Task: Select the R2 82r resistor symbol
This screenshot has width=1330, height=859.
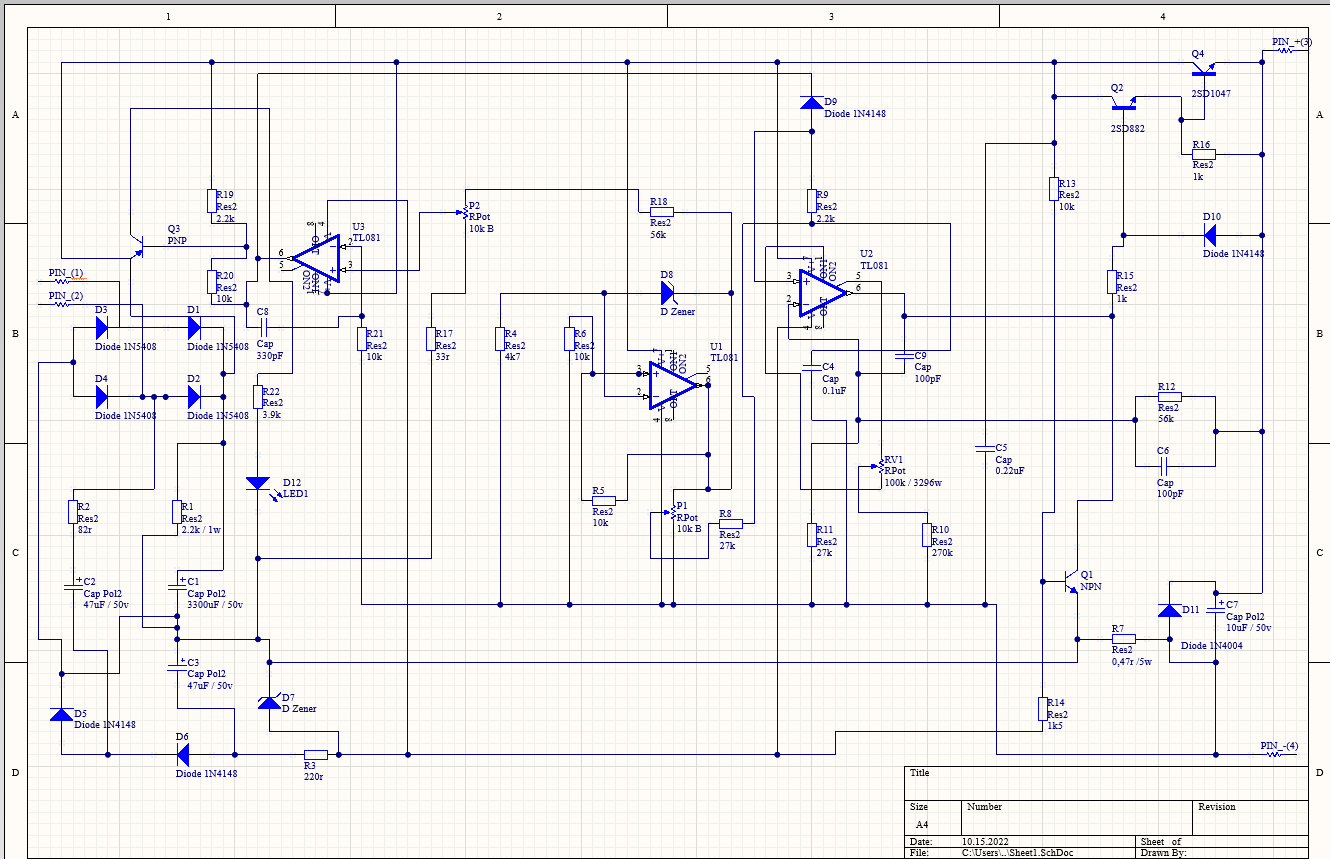Action: pos(72,512)
